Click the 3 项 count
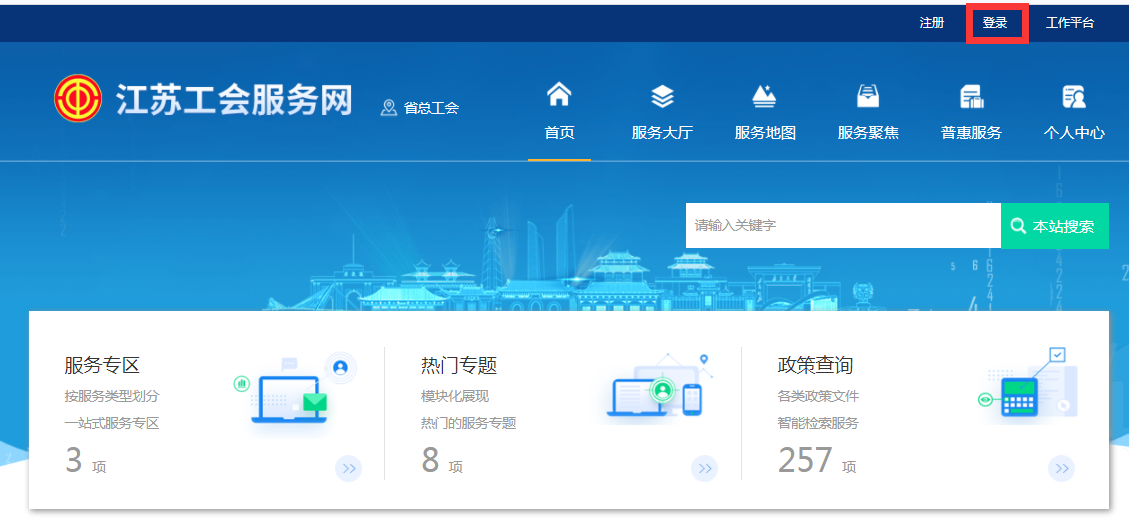Screen dimensions: 1129x530 pos(85,460)
